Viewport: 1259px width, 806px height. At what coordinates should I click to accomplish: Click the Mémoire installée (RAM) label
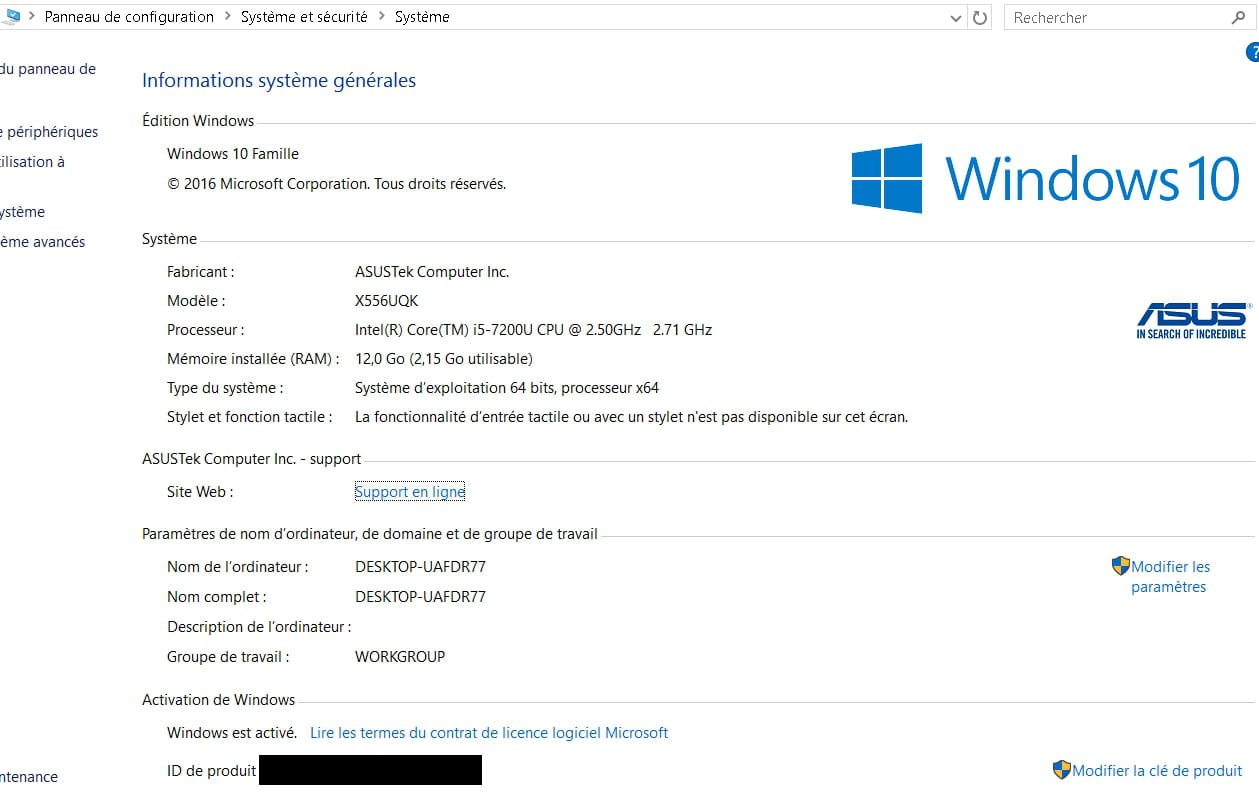click(253, 359)
